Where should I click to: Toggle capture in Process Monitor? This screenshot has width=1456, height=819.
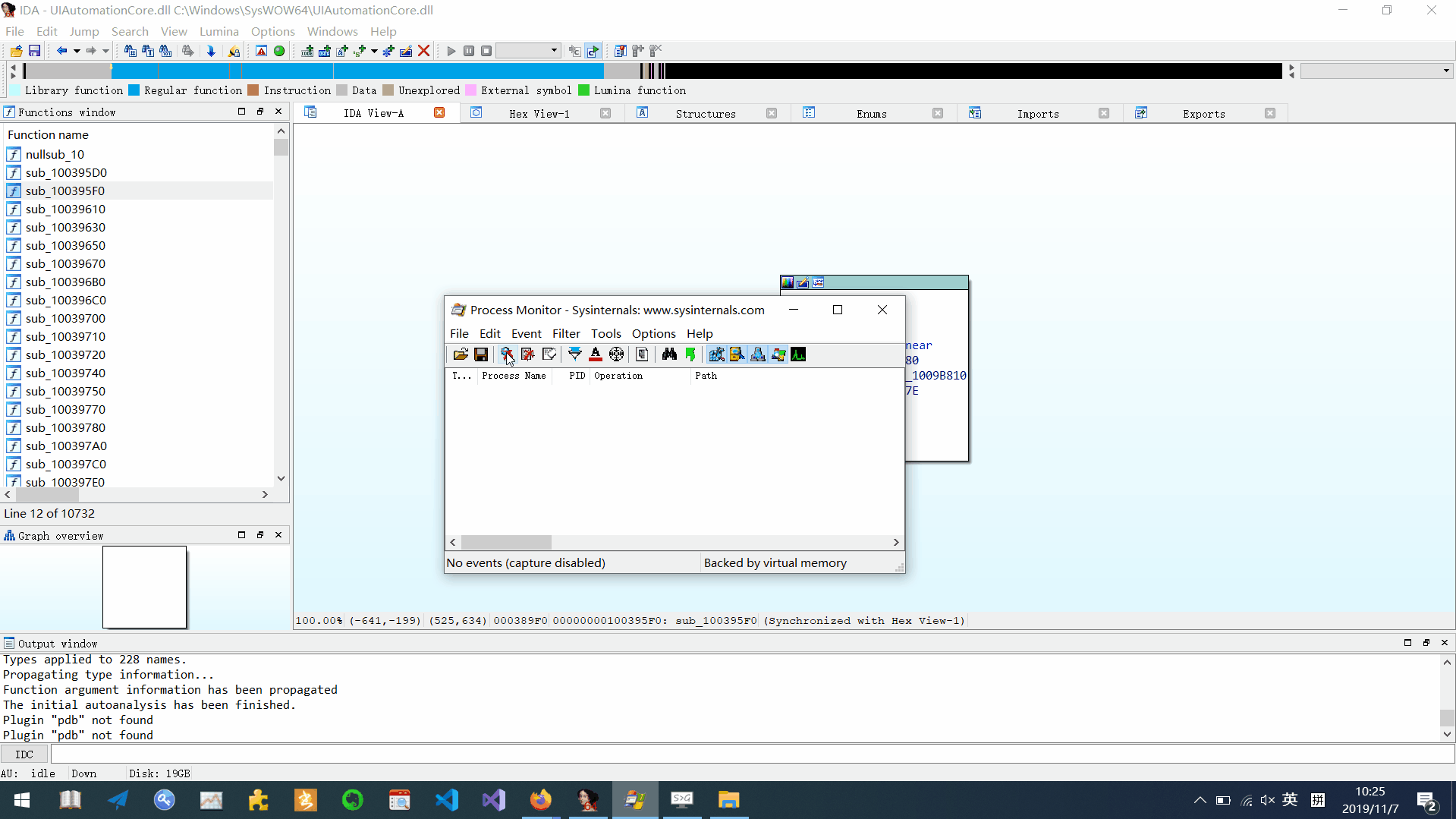[507, 354]
